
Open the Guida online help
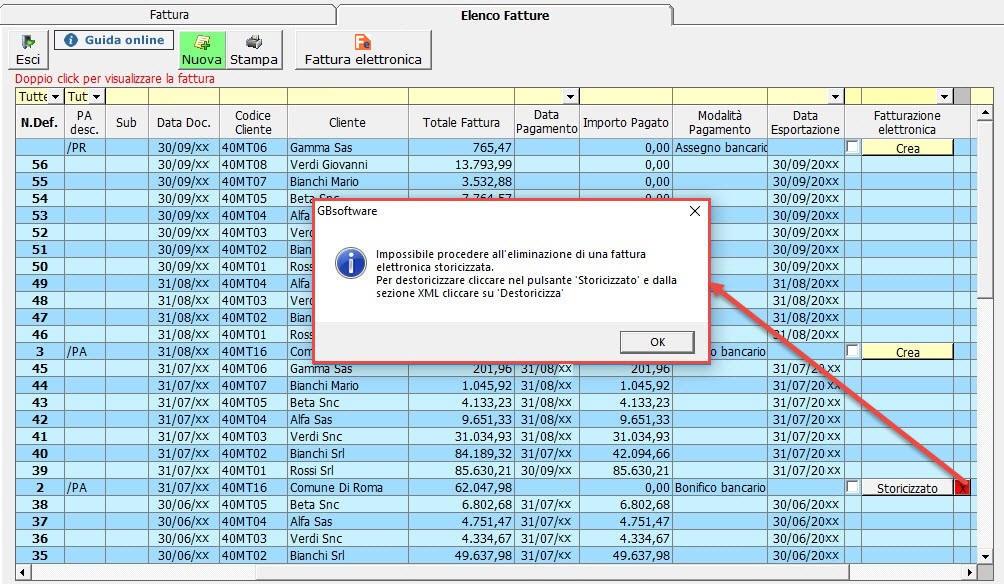click(114, 40)
